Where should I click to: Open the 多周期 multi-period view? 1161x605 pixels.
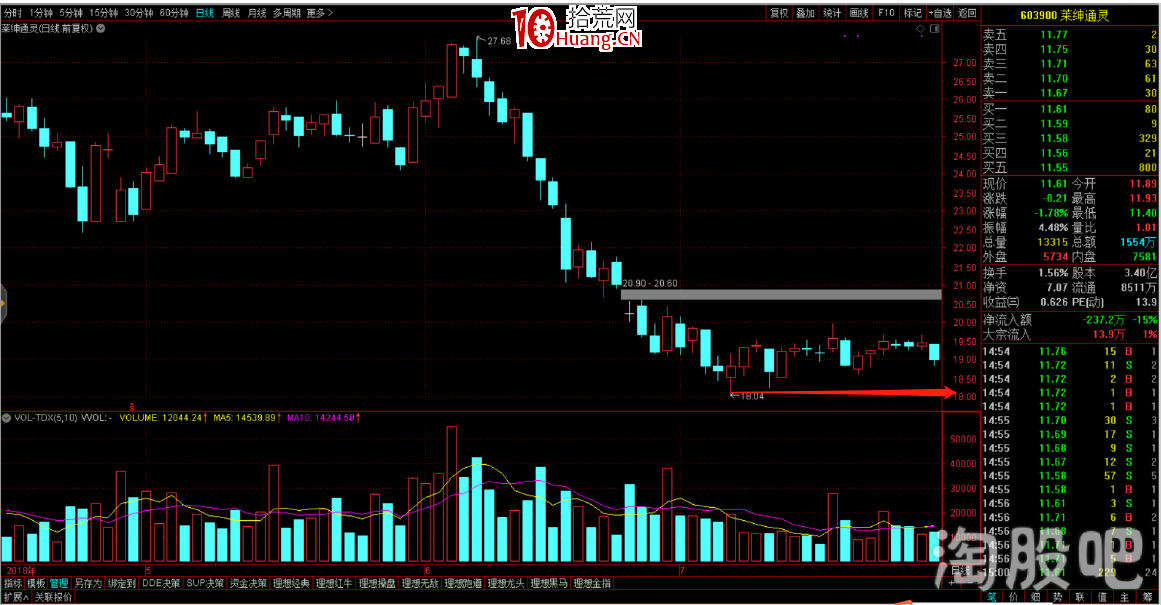tap(287, 13)
